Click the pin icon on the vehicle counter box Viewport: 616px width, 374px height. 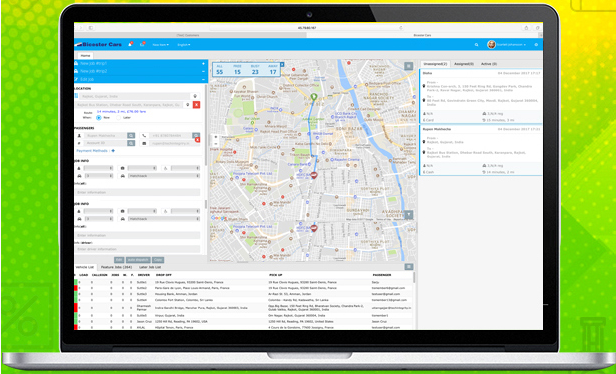(282, 64)
